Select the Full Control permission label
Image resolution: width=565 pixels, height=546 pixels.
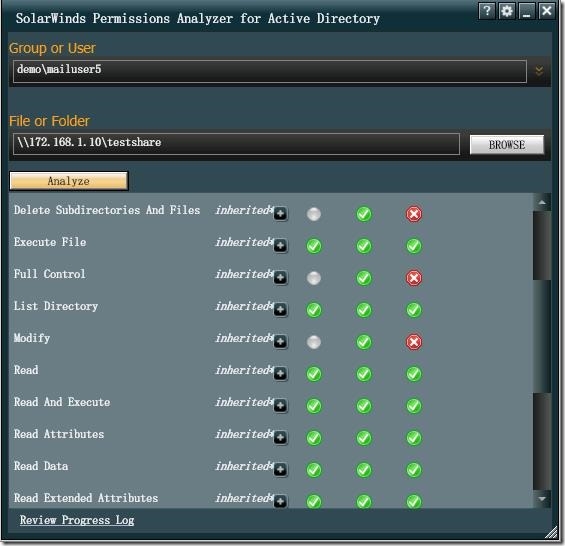pyautogui.click(x=50, y=274)
